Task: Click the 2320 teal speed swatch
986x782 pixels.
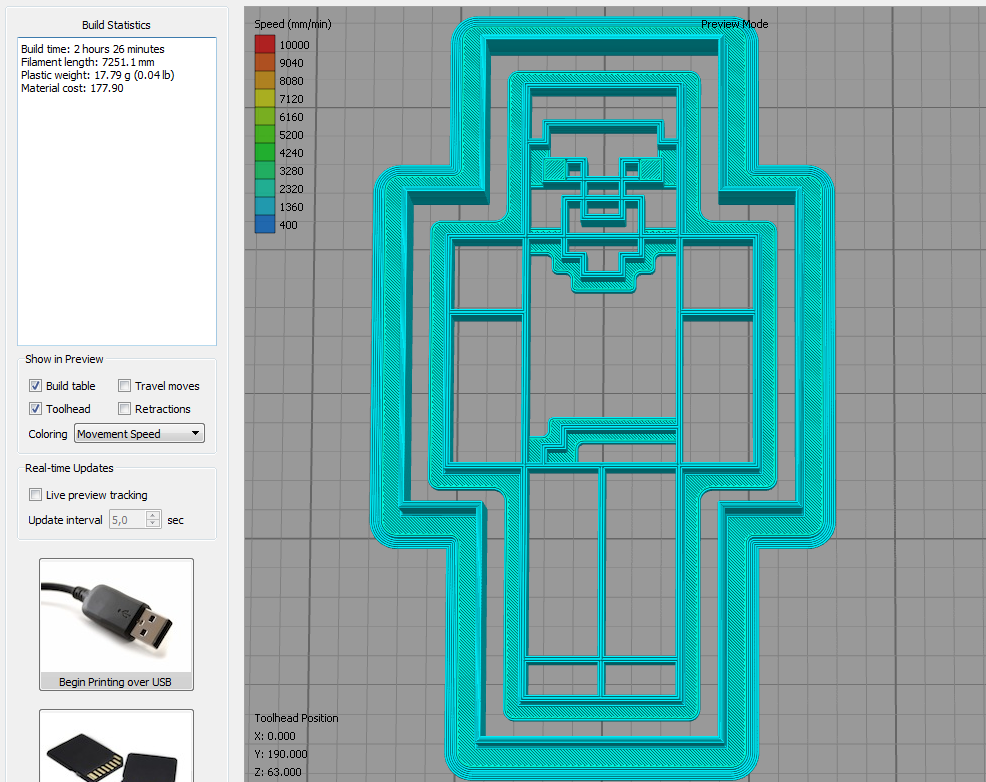Action: (265, 189)
